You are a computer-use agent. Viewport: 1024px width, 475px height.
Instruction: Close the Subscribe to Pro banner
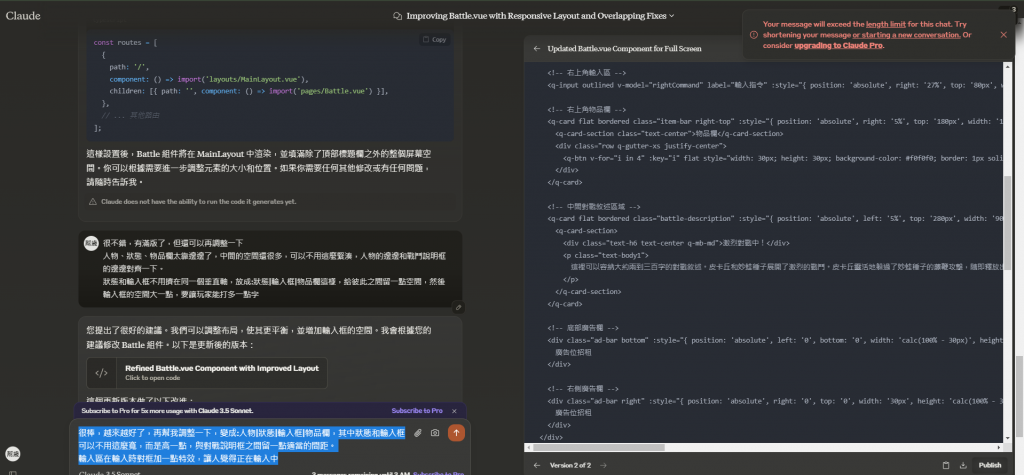tap(455, 410)
